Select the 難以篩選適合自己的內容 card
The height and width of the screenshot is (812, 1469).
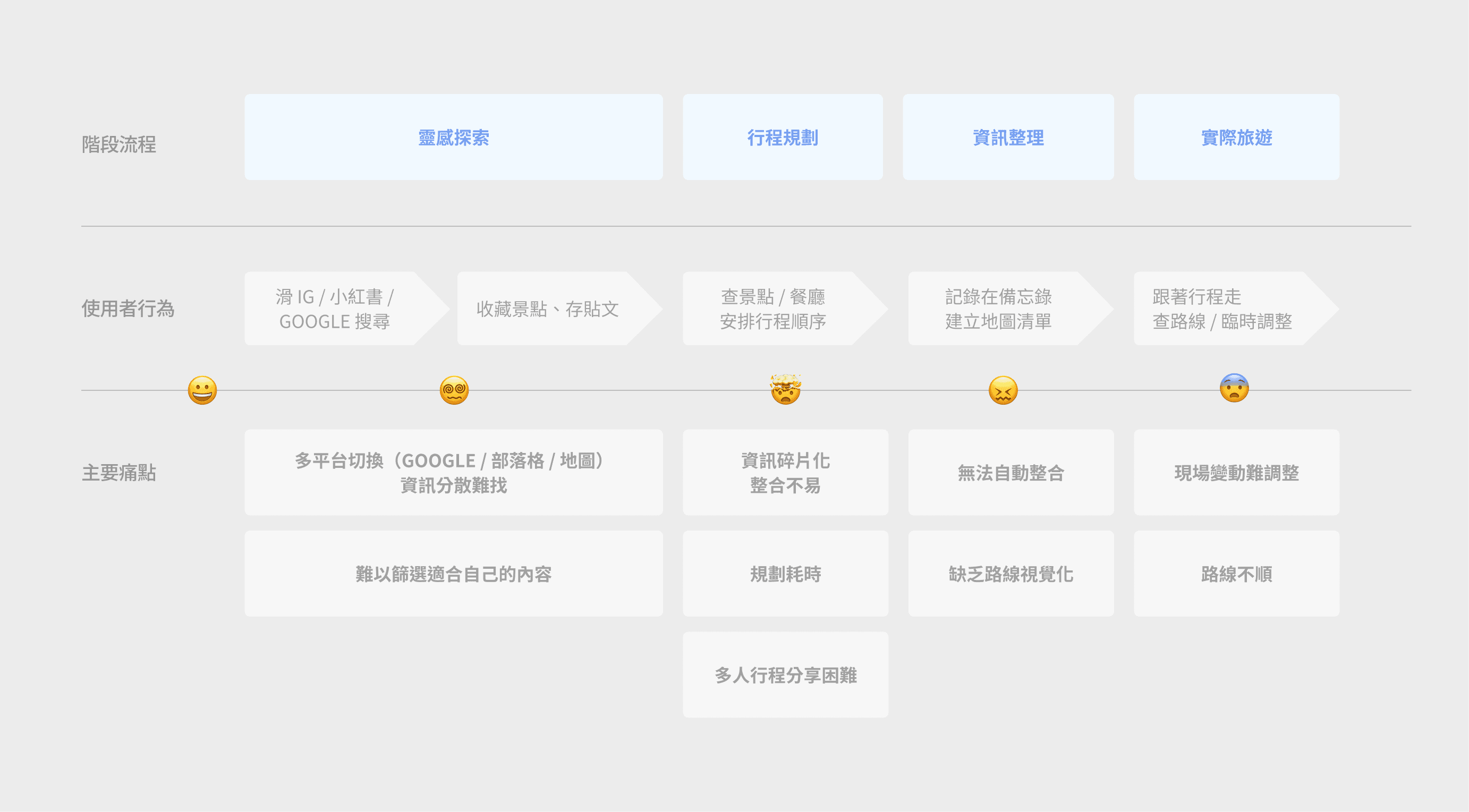point(453,574)
